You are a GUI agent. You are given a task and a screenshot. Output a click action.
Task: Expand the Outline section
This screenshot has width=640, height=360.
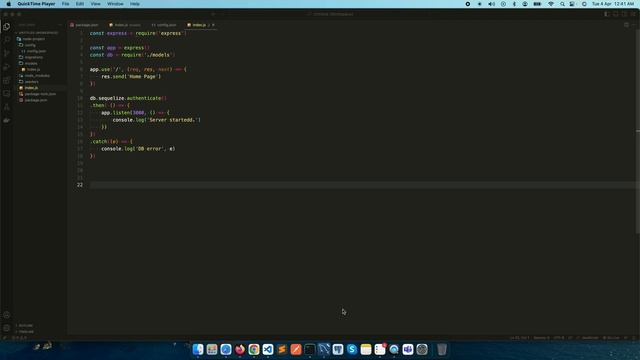[25, 326]
